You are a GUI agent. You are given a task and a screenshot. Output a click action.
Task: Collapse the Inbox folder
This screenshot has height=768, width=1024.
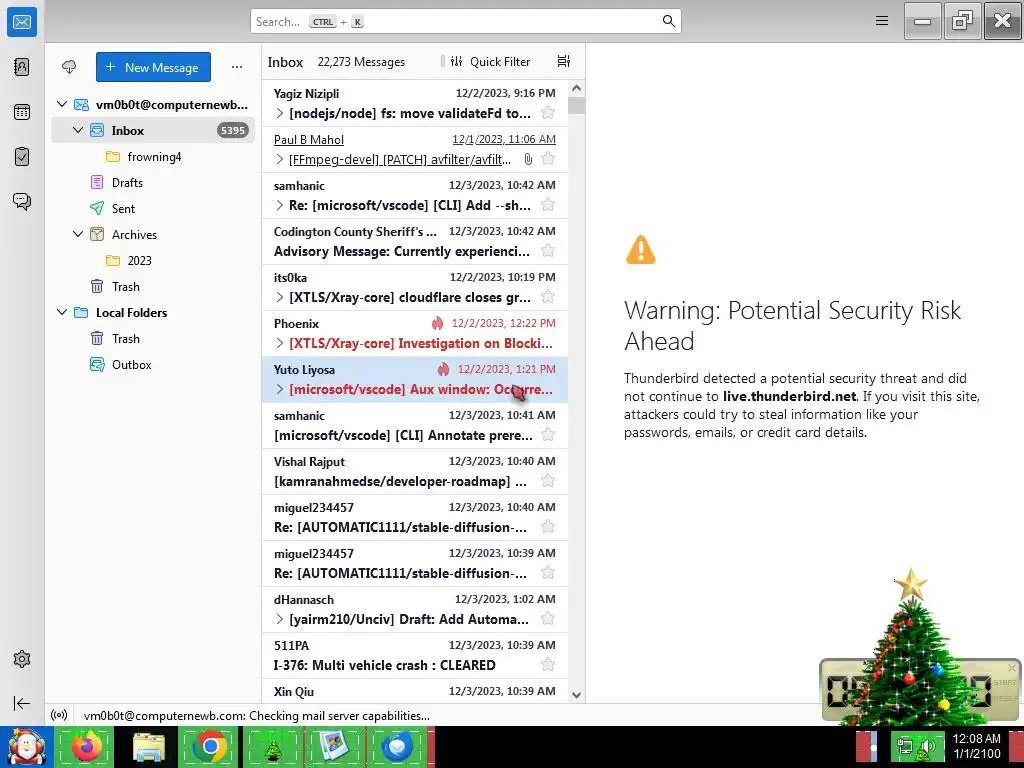[x=78, y=130]
